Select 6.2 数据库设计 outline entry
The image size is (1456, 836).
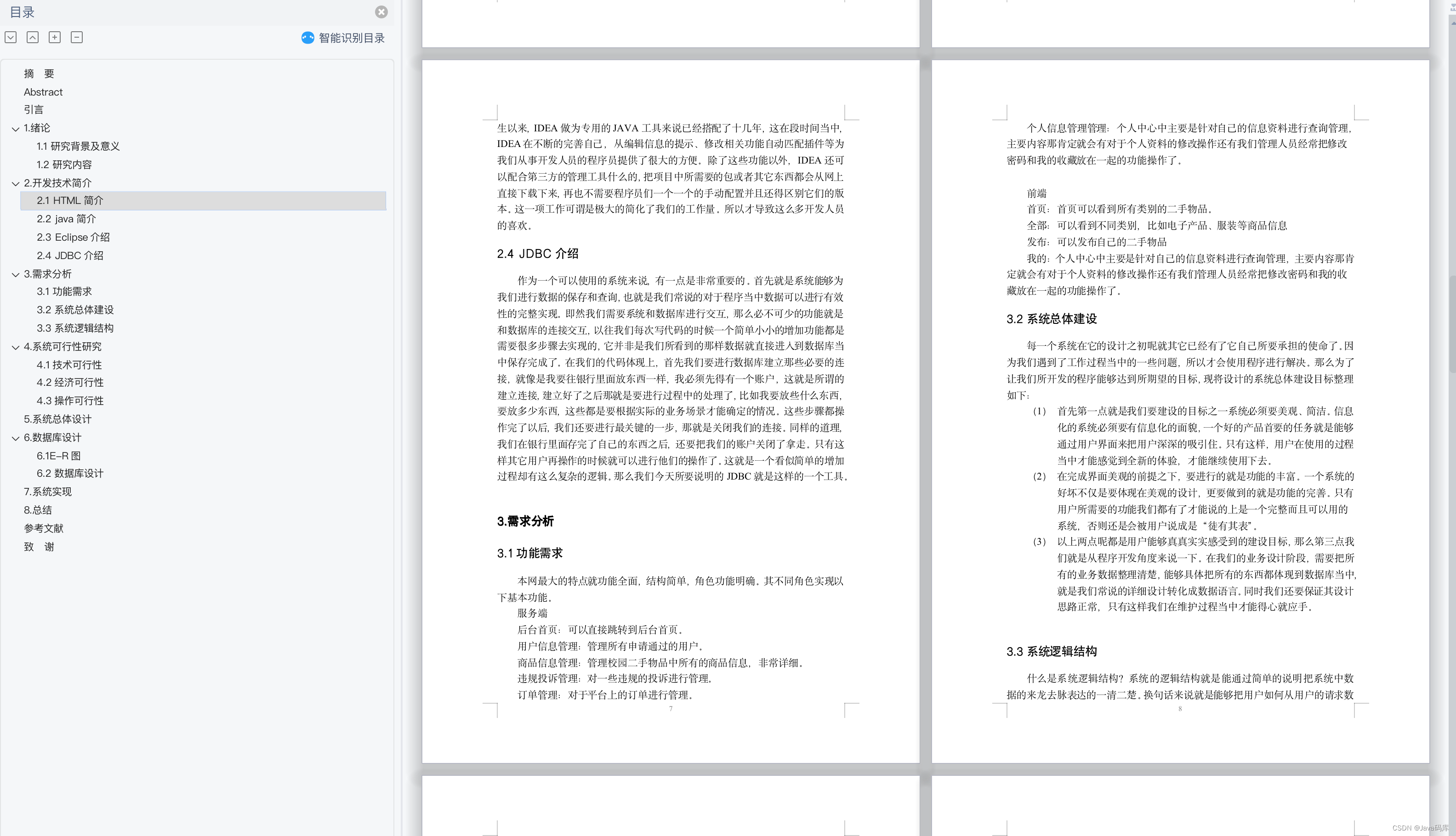click(x=70, y=474)
